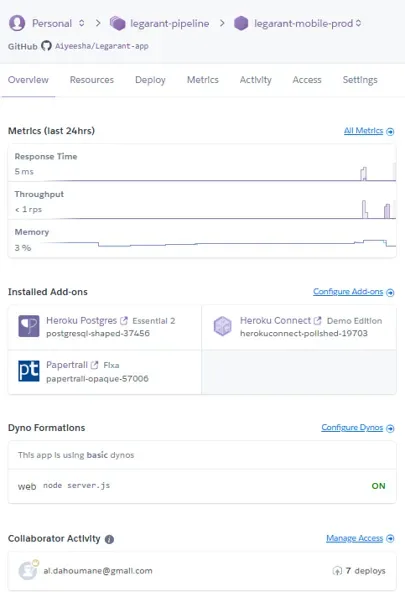Screen dimensions: 405x597
Task: Click the Heroku Connect add-on logo
Action: tap(223, 326)
